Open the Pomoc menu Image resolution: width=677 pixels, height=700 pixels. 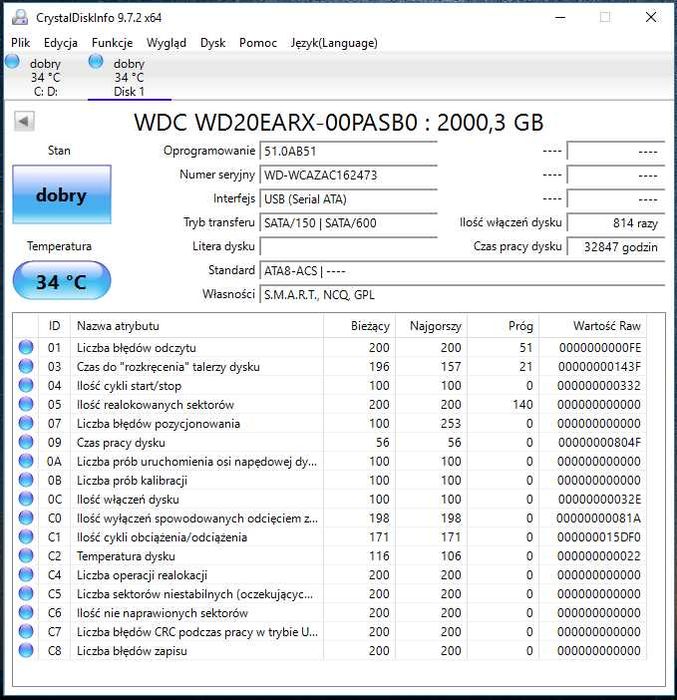point(258,43)
